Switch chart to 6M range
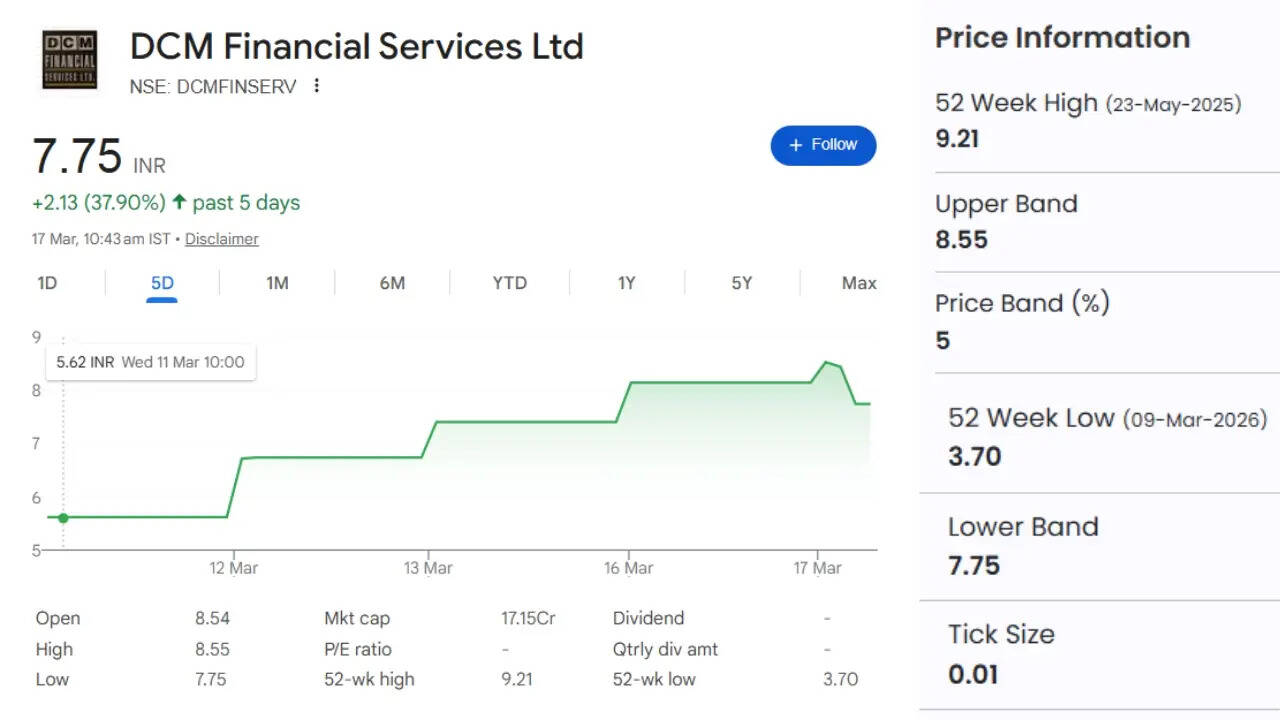 coord(392,283)
